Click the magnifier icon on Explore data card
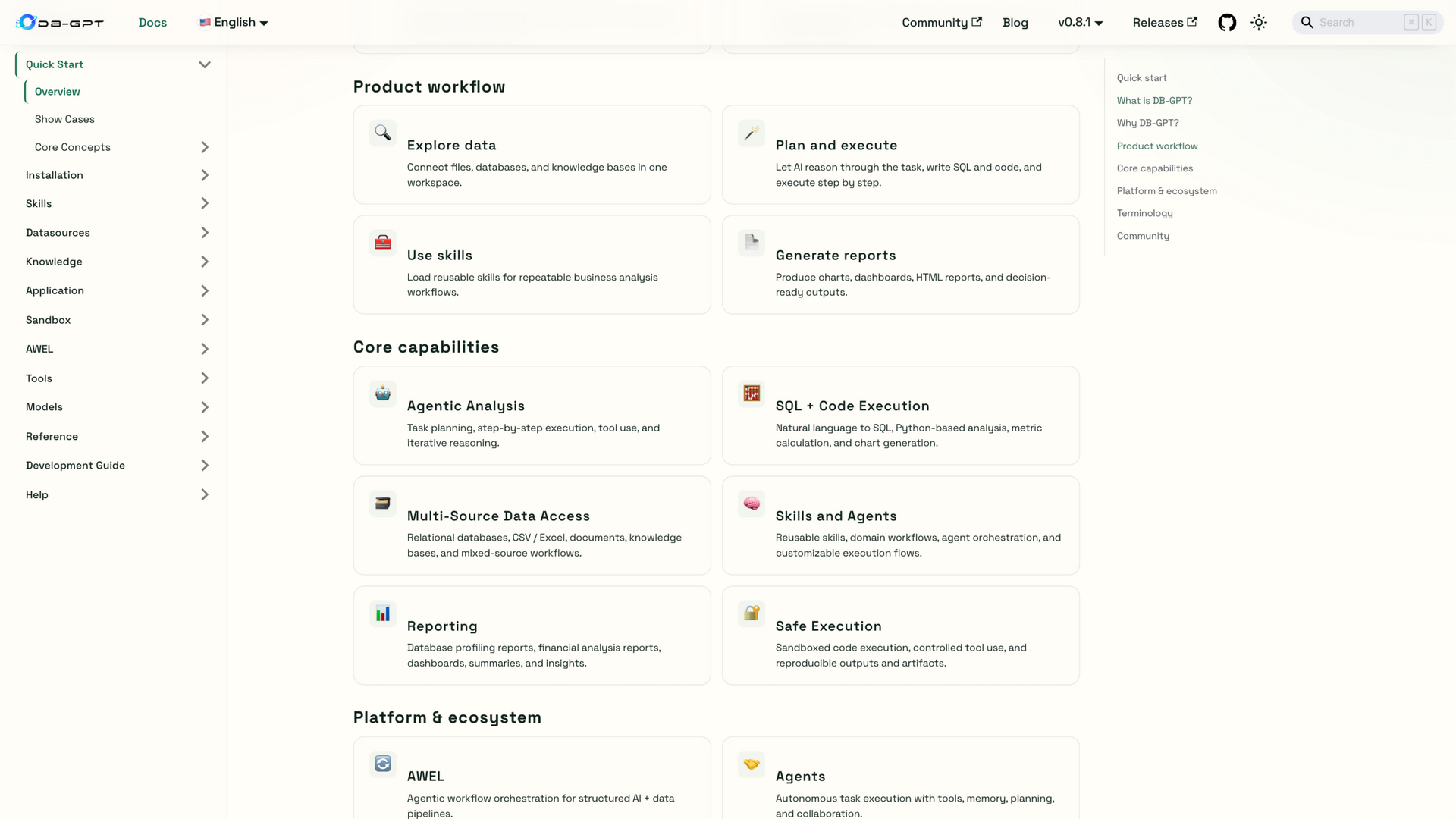Viewport: 1456px width, 819px height. [383, 133]
